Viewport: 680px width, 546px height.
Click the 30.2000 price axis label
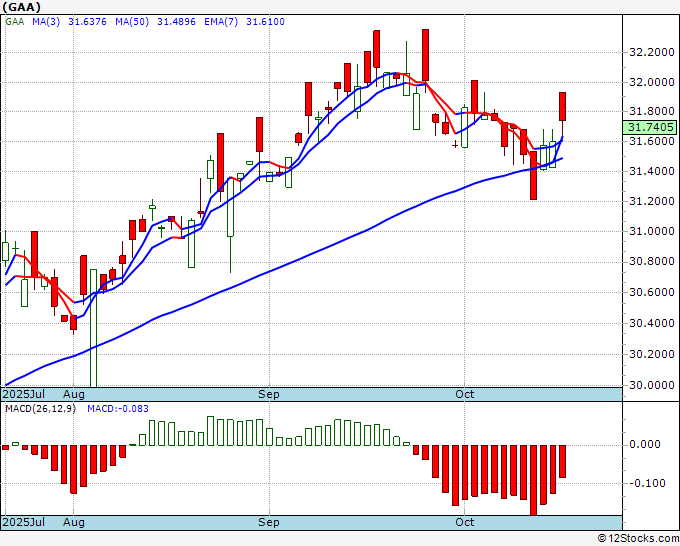pyautogui.click(x=652, y=354)
